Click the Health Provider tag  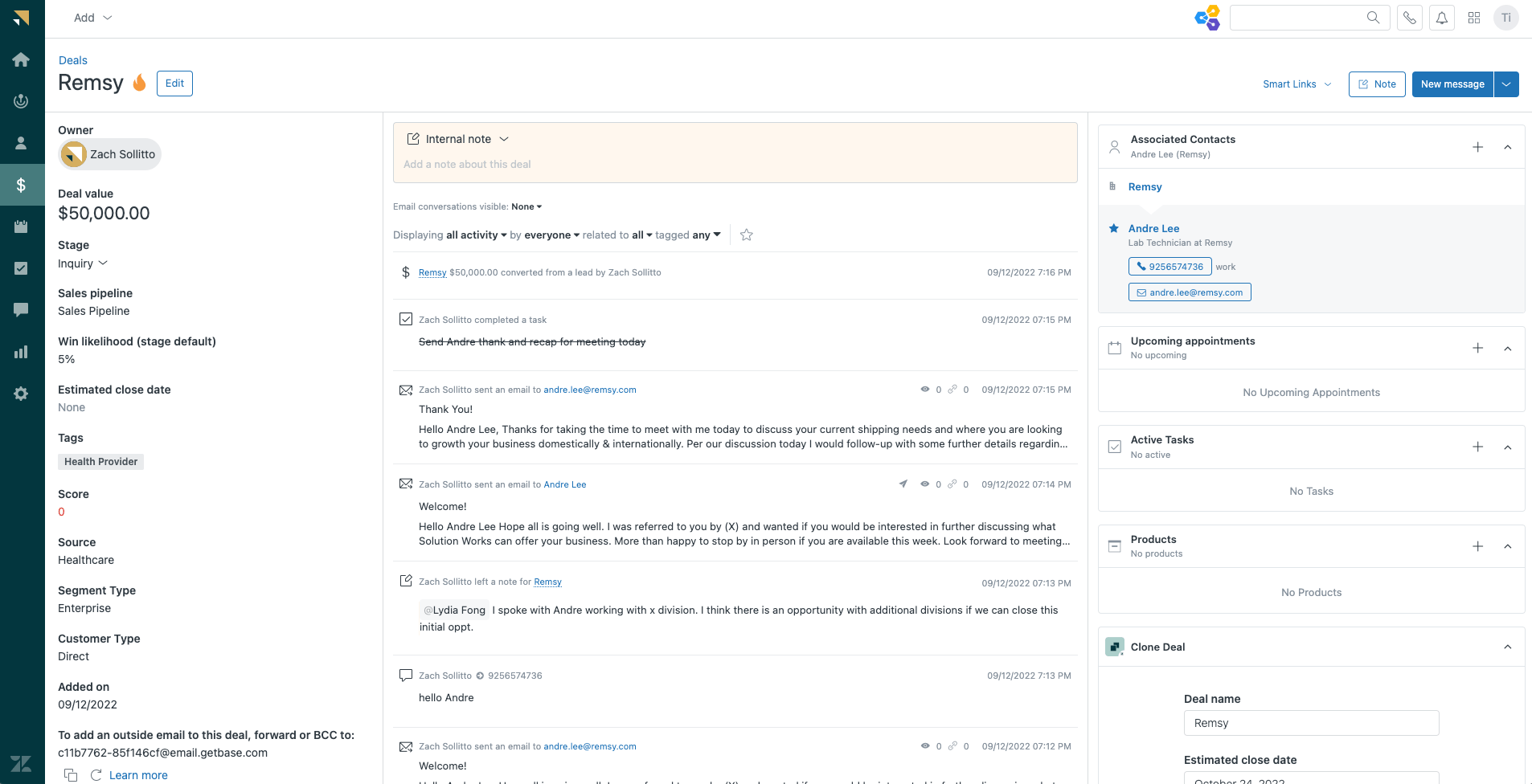100,462
